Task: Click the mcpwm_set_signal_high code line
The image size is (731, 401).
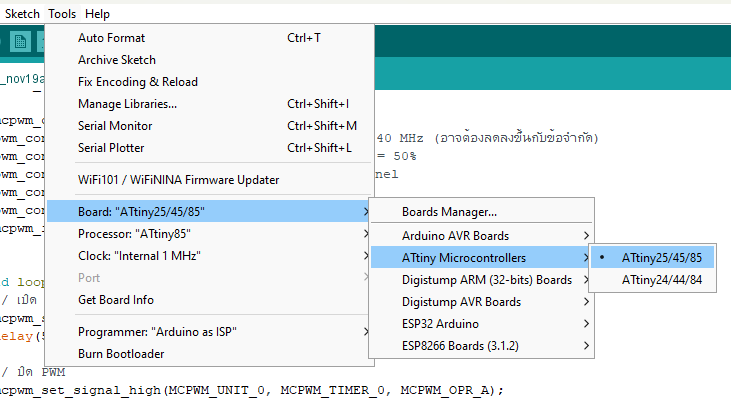Action: click(x=252, y=390)
